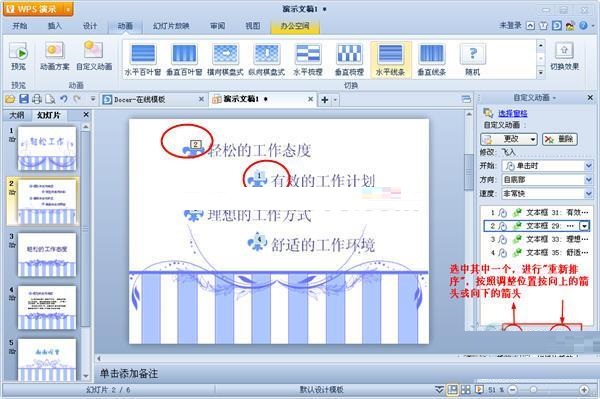Apply 水平梳理 transition effect
600x399 pixels.
(x=308, y=60)
